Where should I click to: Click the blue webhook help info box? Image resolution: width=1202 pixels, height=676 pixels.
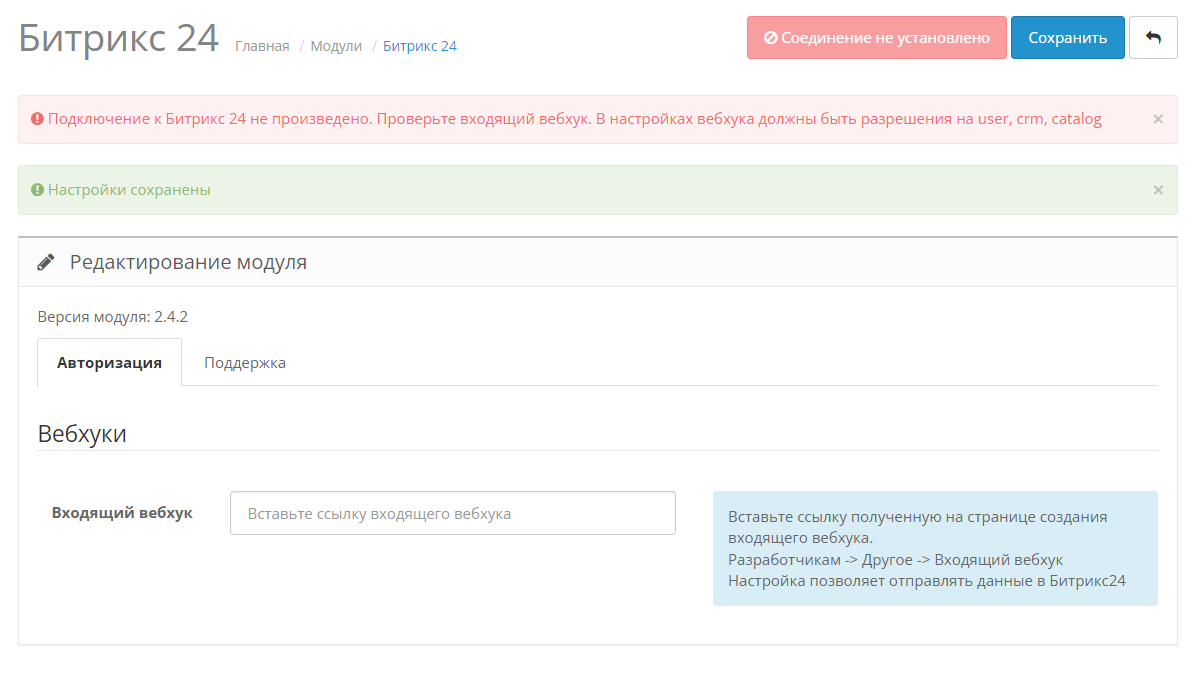point(935,548)
